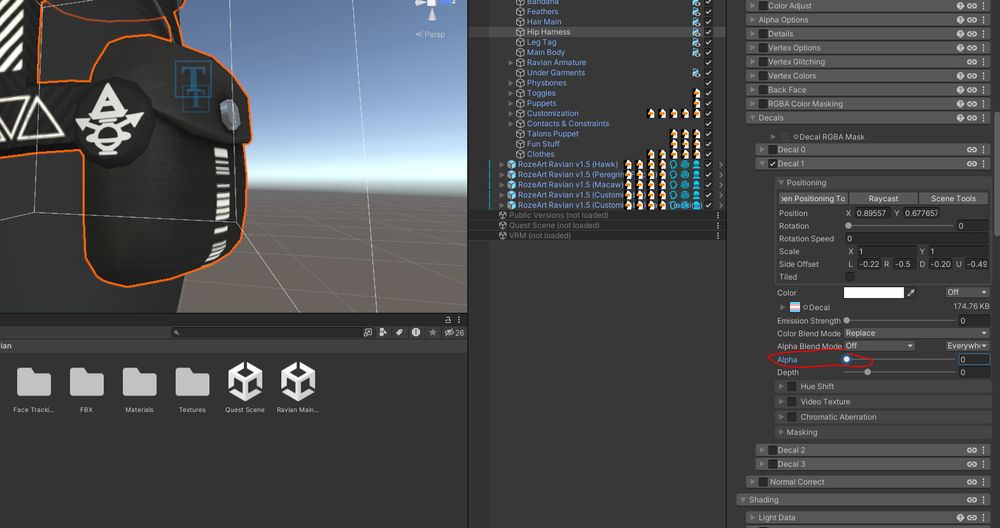The image size is (1000, 528).
Task: Toggle the Hip Harness active checkbox
Action: [709, 32]
